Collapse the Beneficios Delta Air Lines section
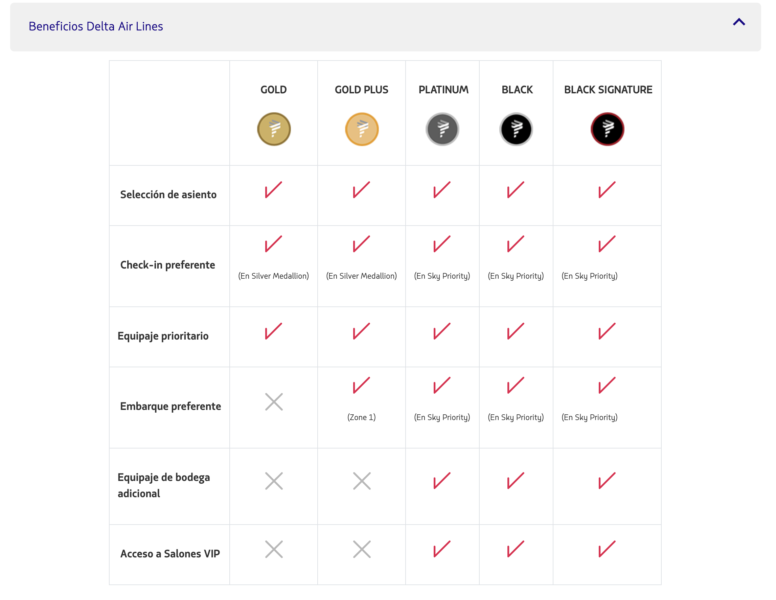The height and width of the screenshot is (600, 776). pos(738,22)
